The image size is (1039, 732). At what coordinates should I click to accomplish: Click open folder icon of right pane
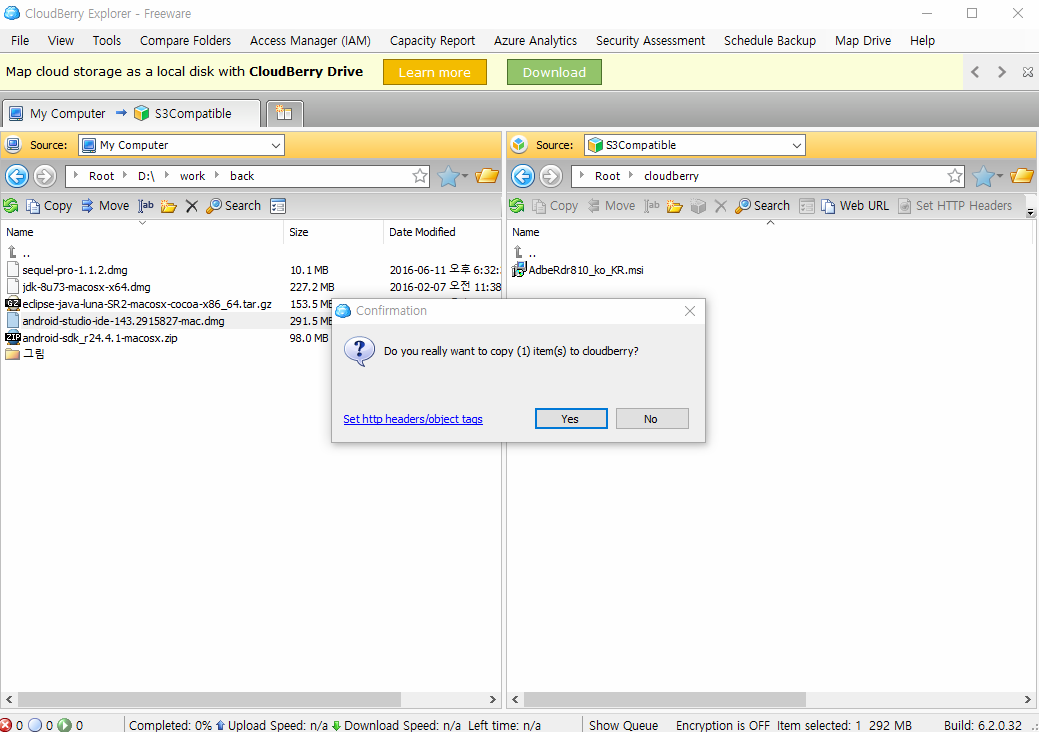[x=1022, y=176]
